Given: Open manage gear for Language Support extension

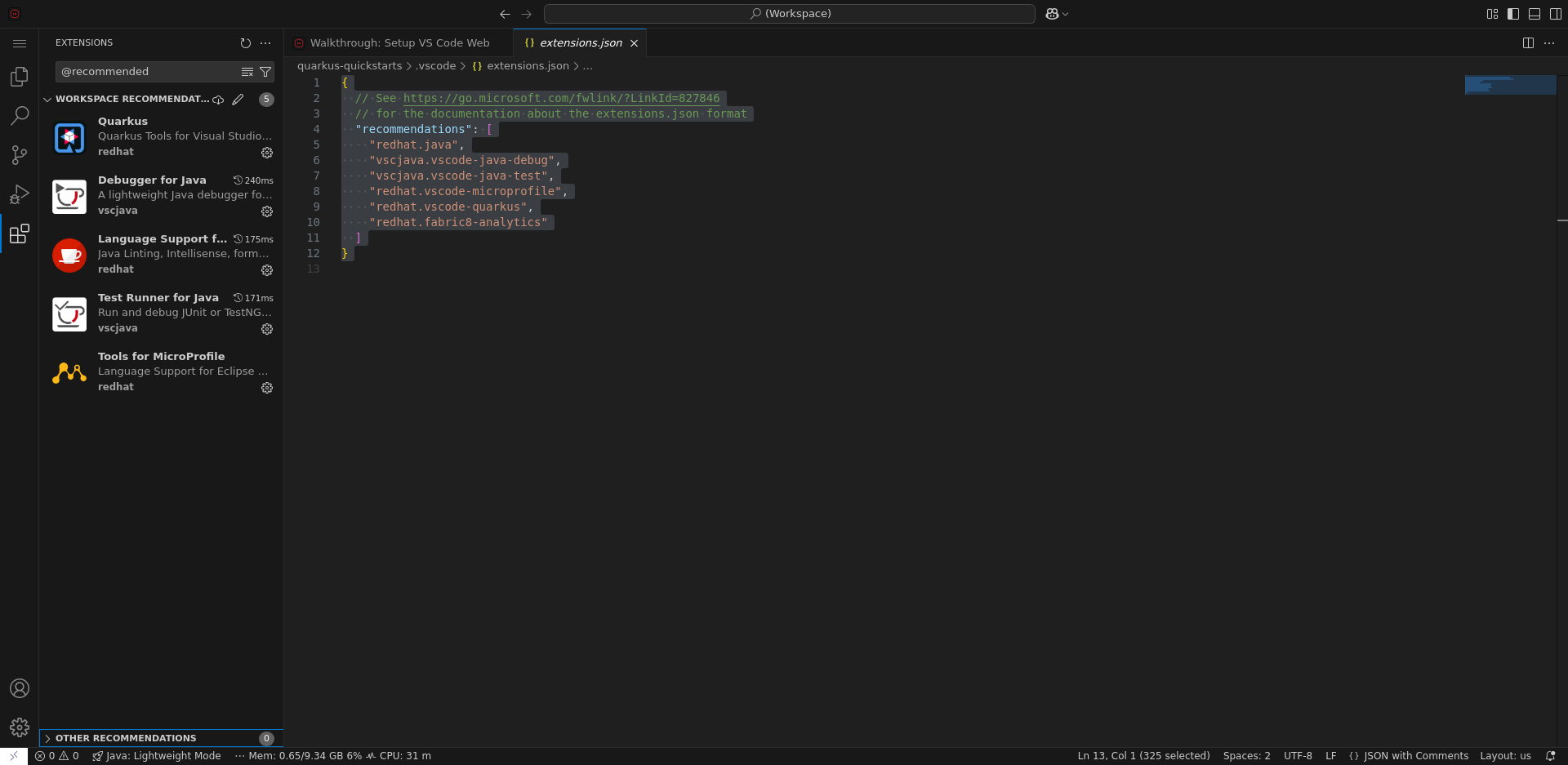Looking at the screenshot, I should click(267, 270).
